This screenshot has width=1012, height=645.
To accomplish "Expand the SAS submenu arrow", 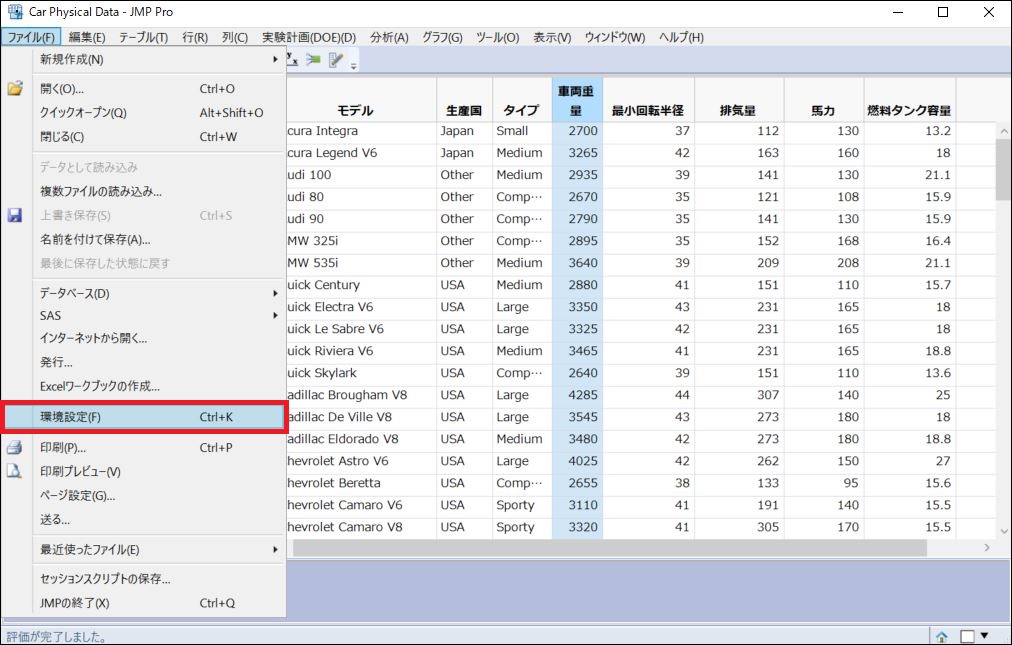I will [276, 316].
